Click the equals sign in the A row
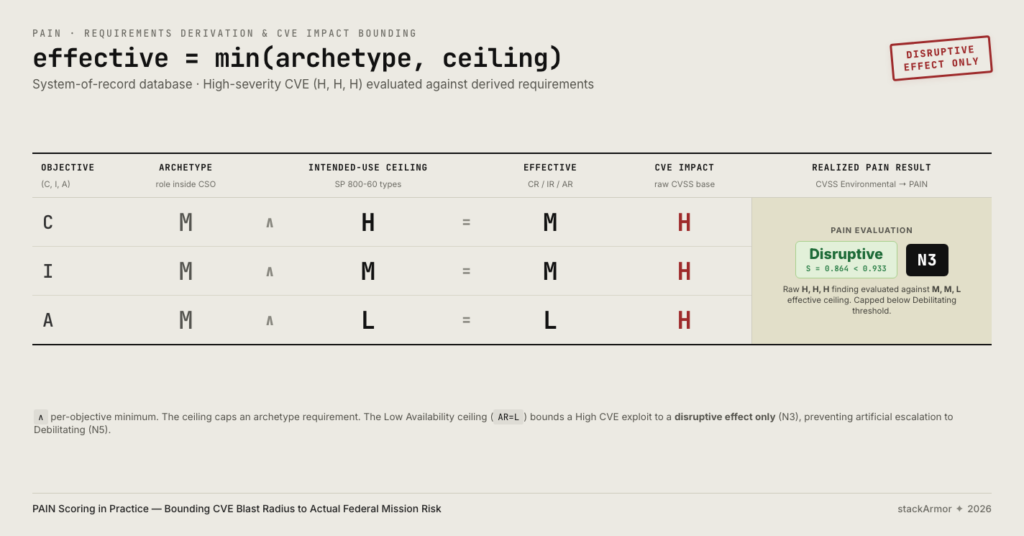The width and height of the screenshot is (1024, 536). [466, 321]
